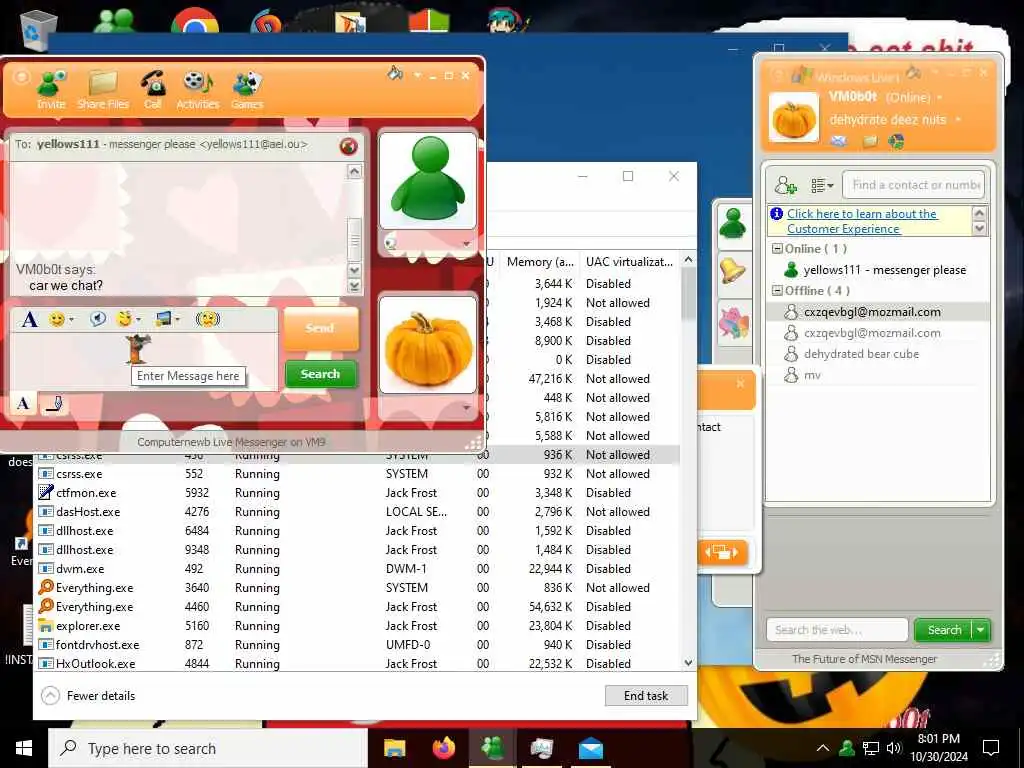Open the Online status dropdown next to VM0b0t
This screenshot has height=768, width=1024.
coord(940,98)
